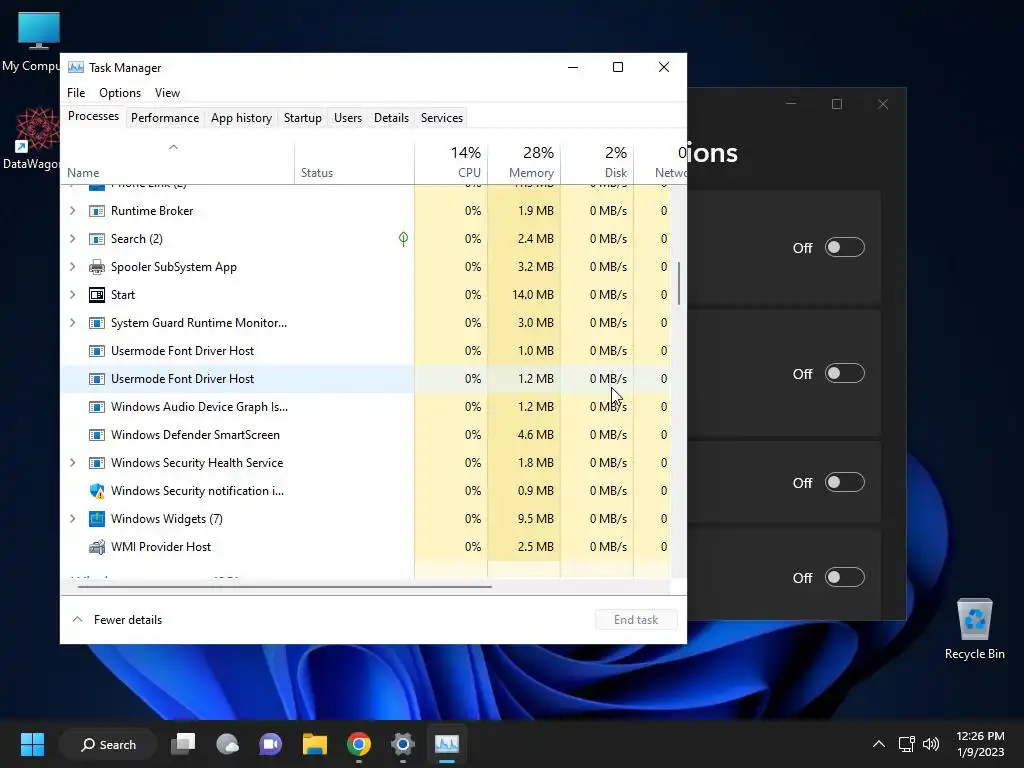This screenshot has width=1024, height=768.
Task: Expand the Spooler SubSystem App group
Action: tap(72, 267)
